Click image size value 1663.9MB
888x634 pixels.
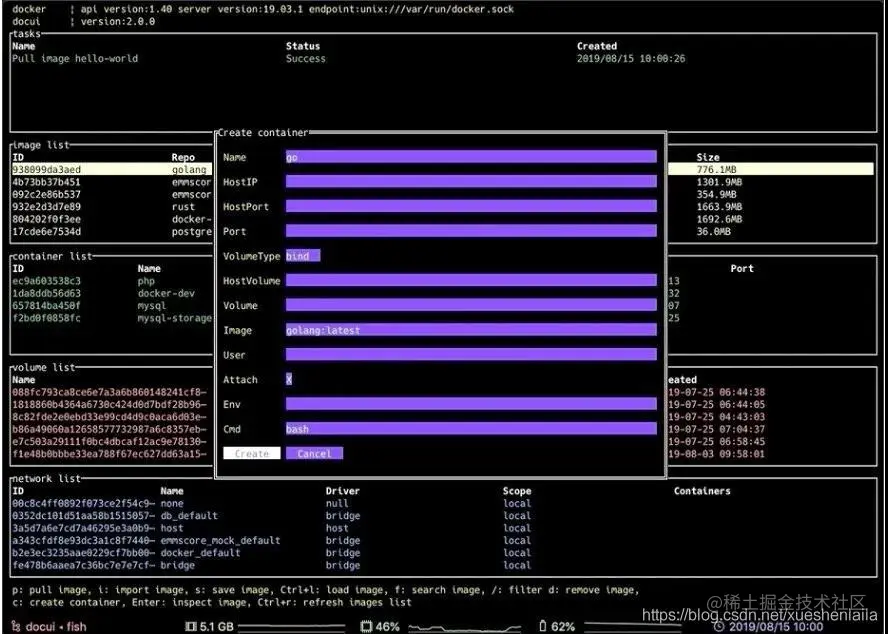(x=719, y=207)
